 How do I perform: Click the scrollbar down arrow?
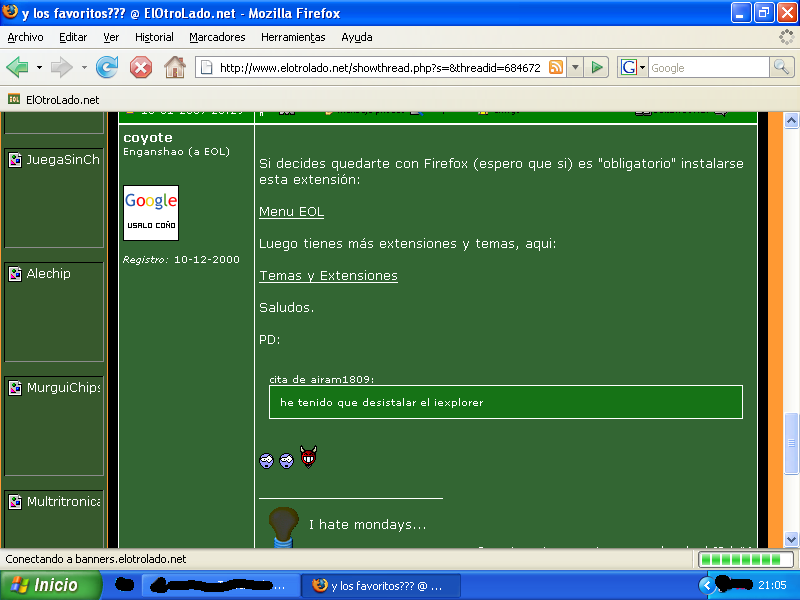pyautogui.click(x=791, y=539)
